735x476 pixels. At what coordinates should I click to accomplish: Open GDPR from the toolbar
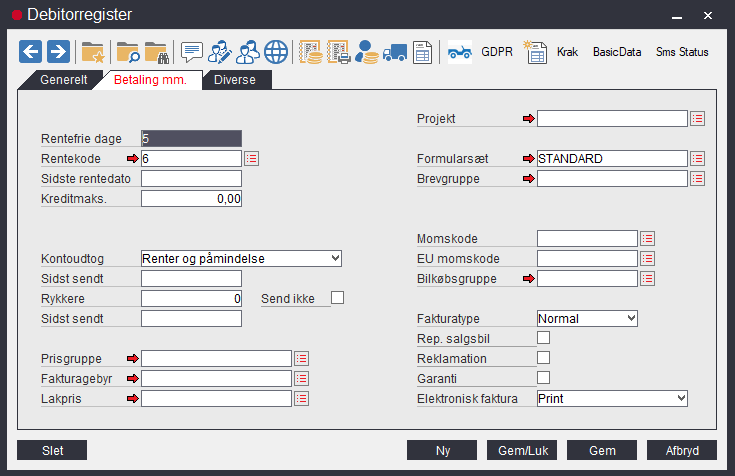[x=497, y=52]
